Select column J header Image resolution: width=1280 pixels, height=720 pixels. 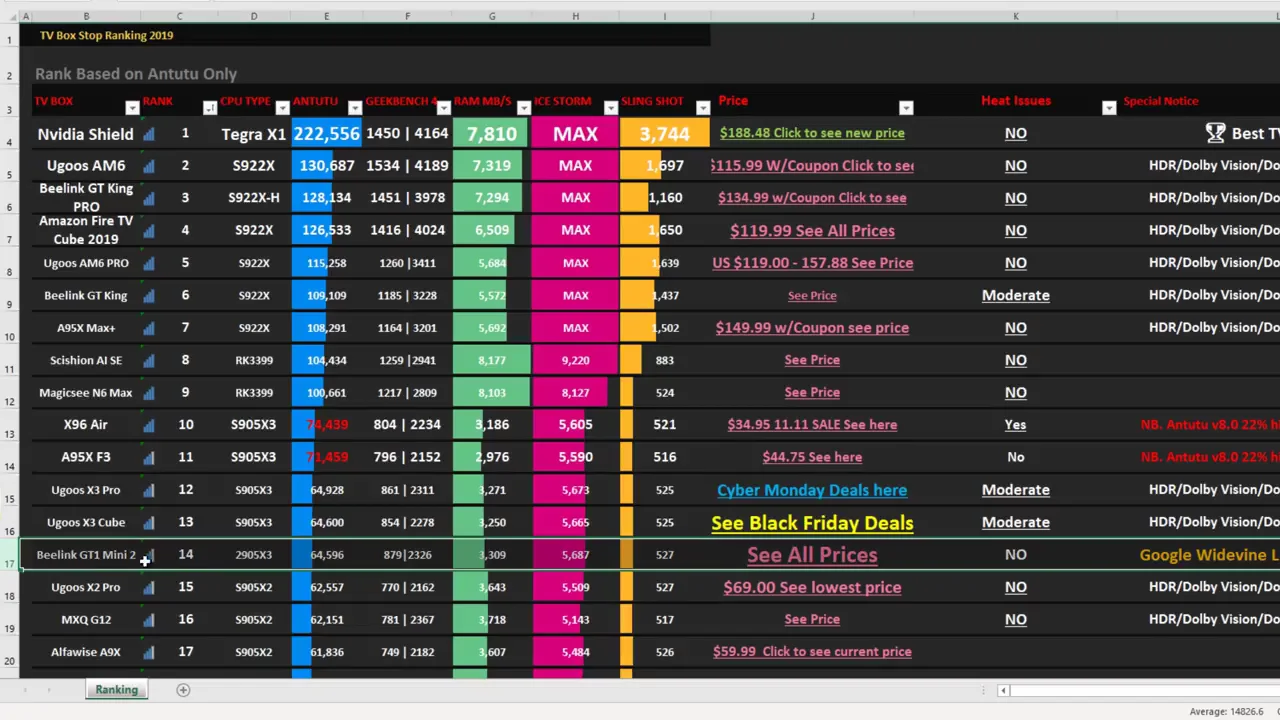coord(812,16)
